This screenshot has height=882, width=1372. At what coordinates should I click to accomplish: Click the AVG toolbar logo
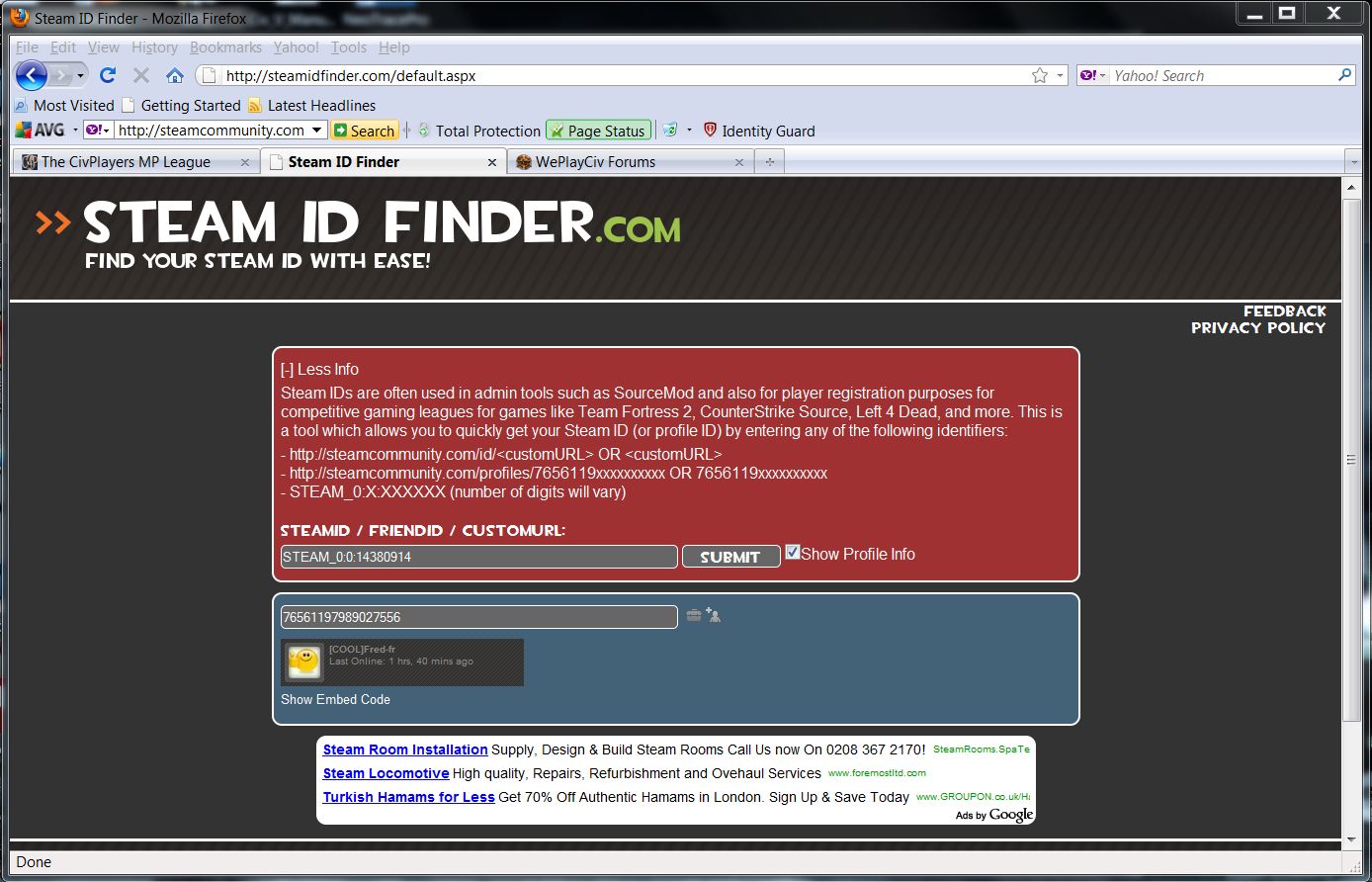point(41,131)
